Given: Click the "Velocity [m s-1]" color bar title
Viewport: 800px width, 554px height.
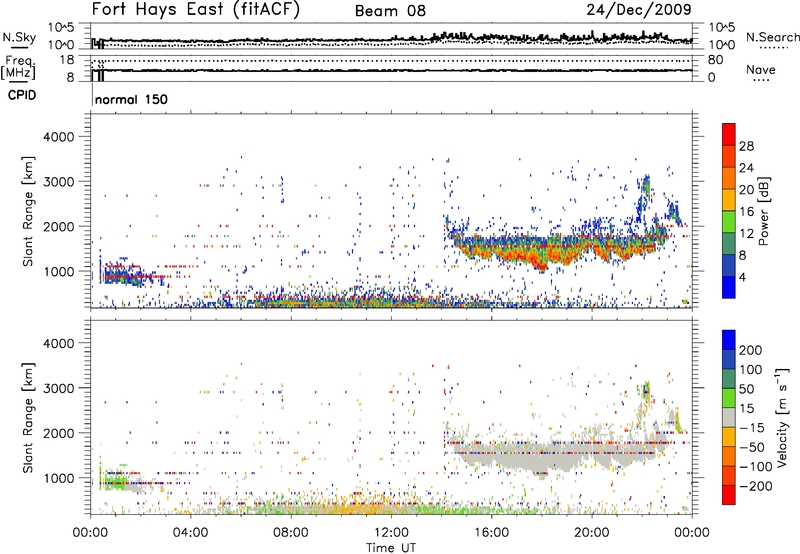Looking at the screenshot, I should (782, 418).
